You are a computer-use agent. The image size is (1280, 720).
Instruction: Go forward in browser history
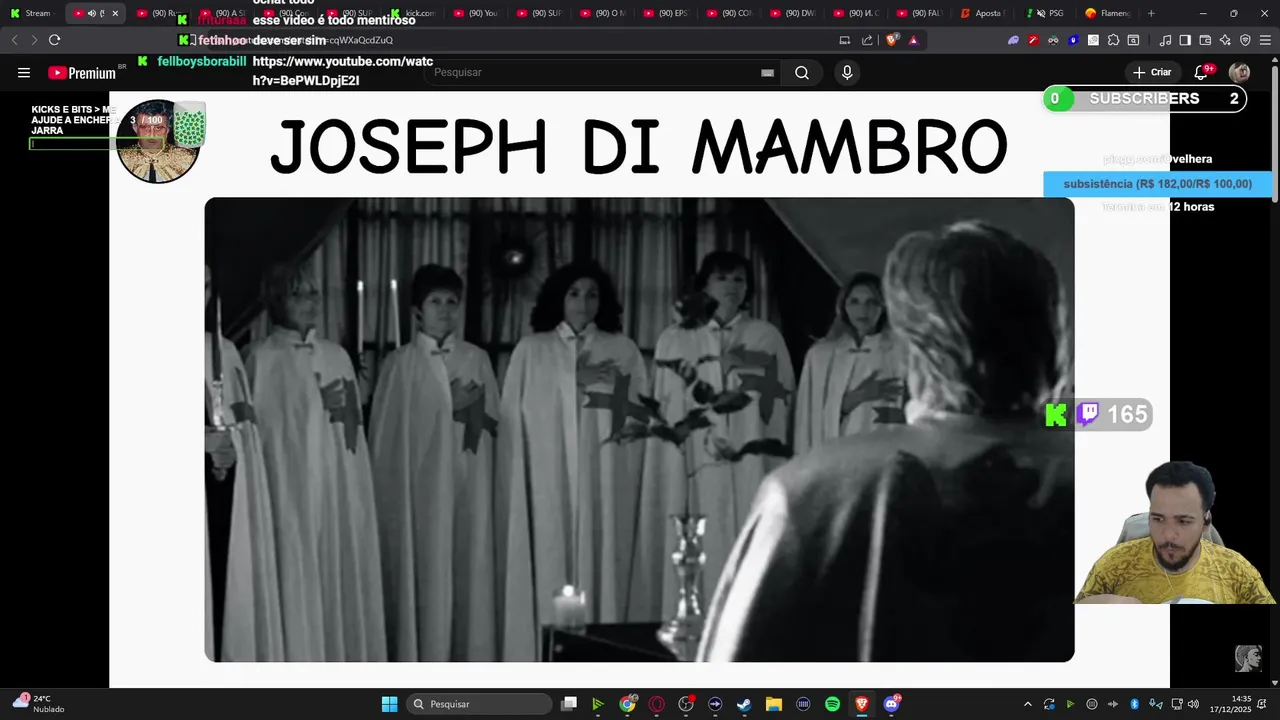[x=34, y=40]
